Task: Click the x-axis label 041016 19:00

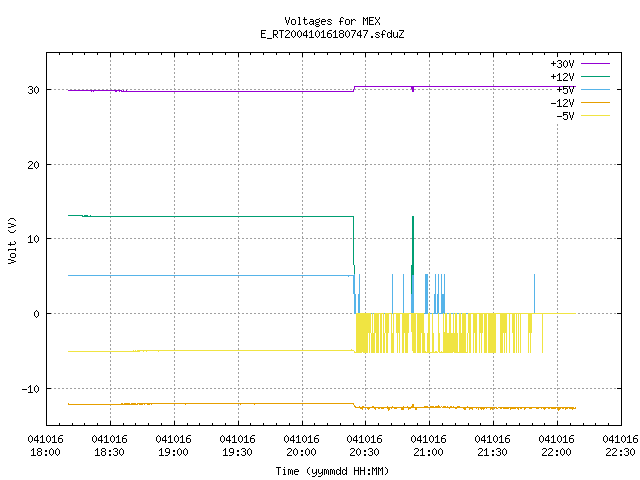Action: (173, 445)
